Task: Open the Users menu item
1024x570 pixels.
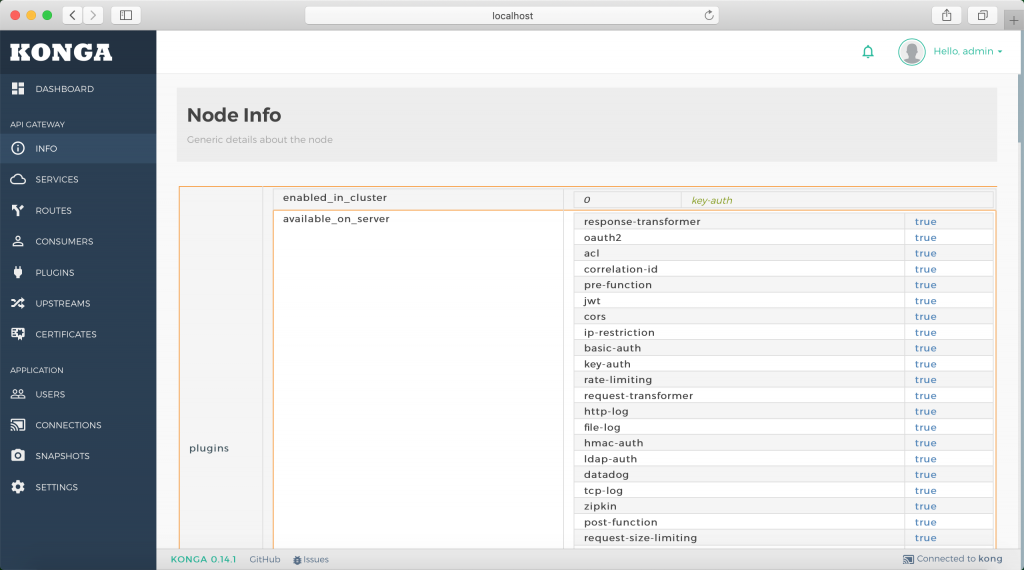Action: pyautogui.click(x=78, y=394)
